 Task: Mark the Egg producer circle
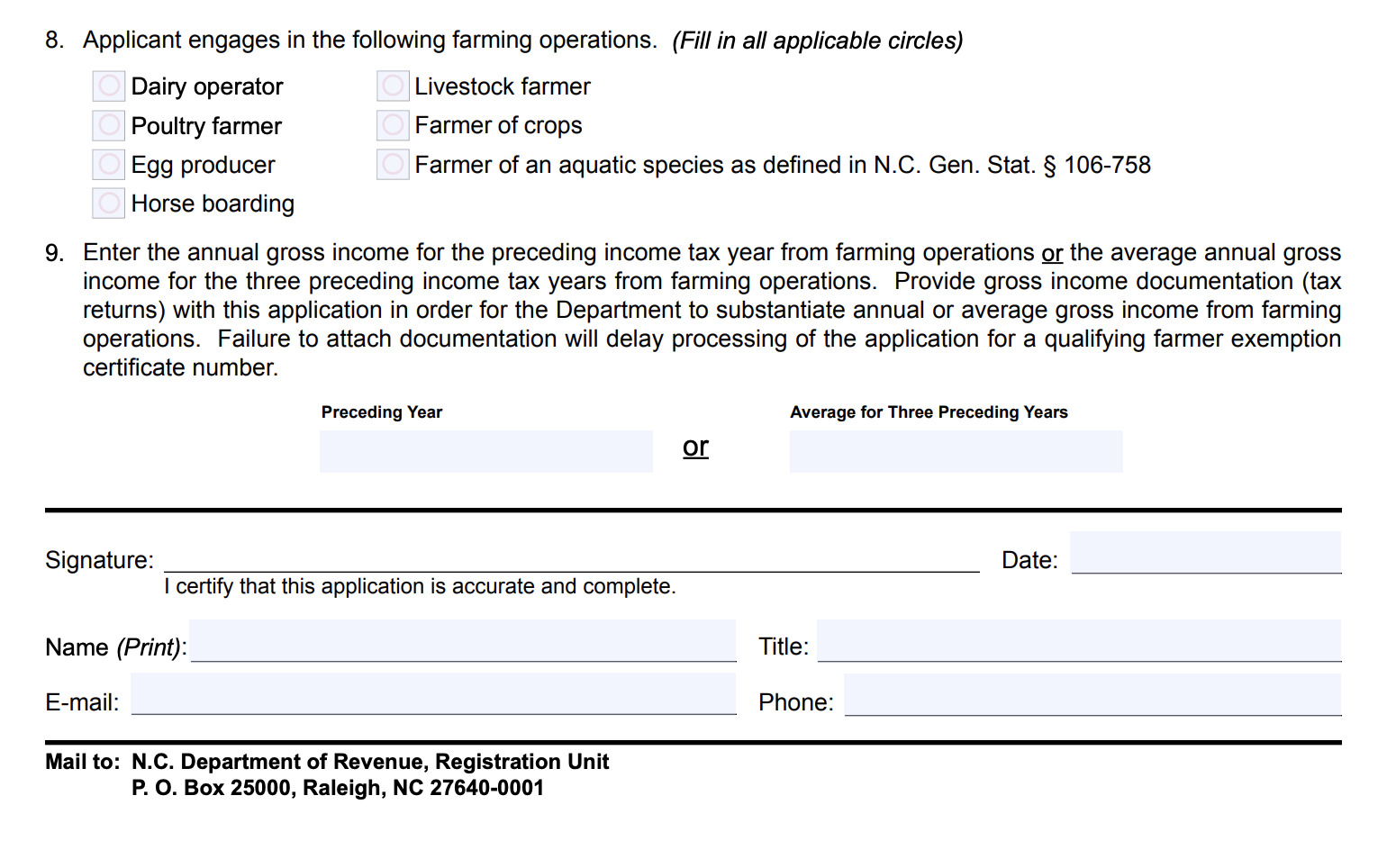109,164
